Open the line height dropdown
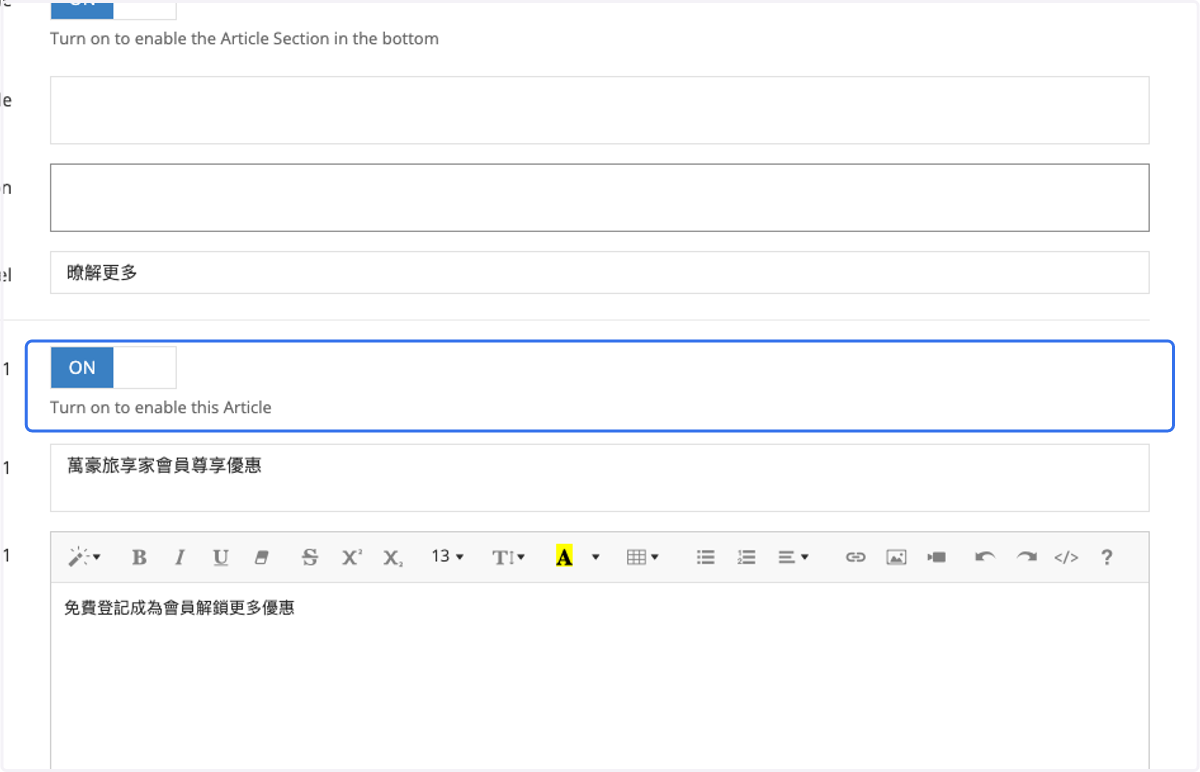 [x=509, y=557]
